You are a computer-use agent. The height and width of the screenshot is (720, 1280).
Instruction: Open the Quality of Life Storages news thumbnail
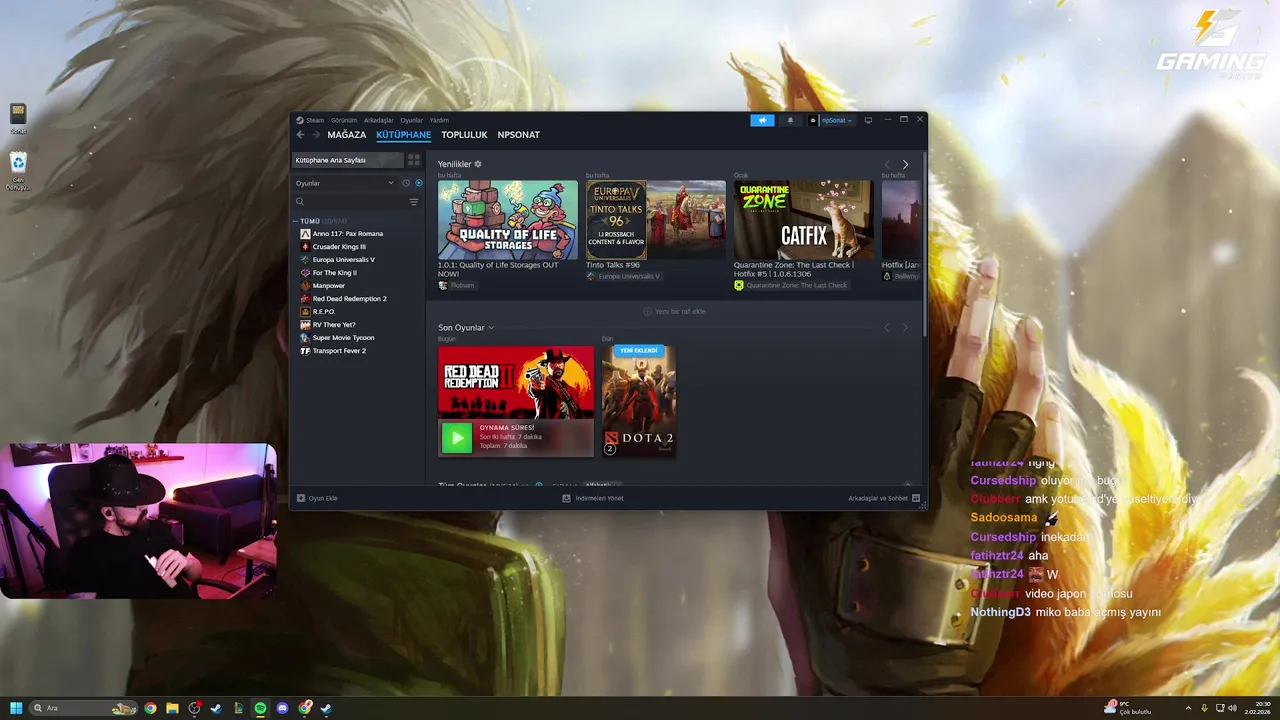tap(508, 220)
